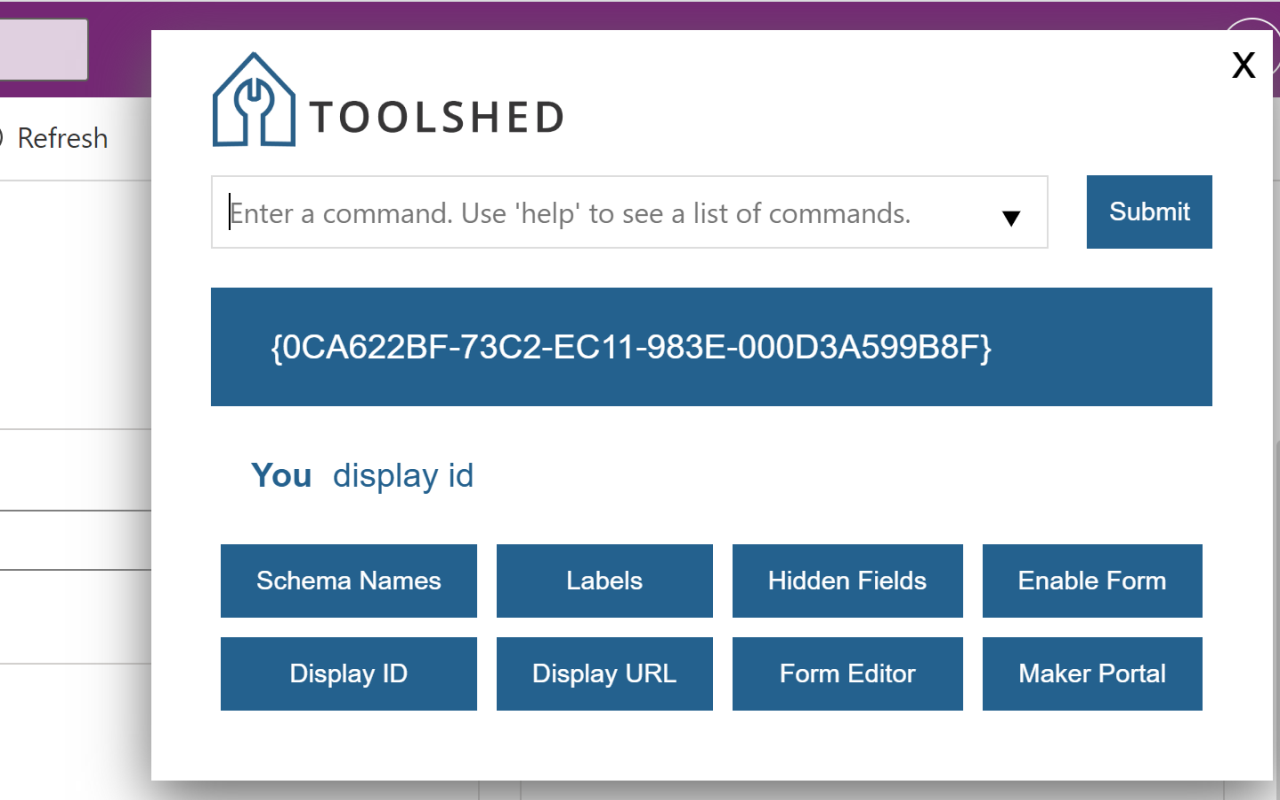Close the Toolshed dialog with the X
The height and width of the screenshot is (800, 1280).
point(1243,65)
